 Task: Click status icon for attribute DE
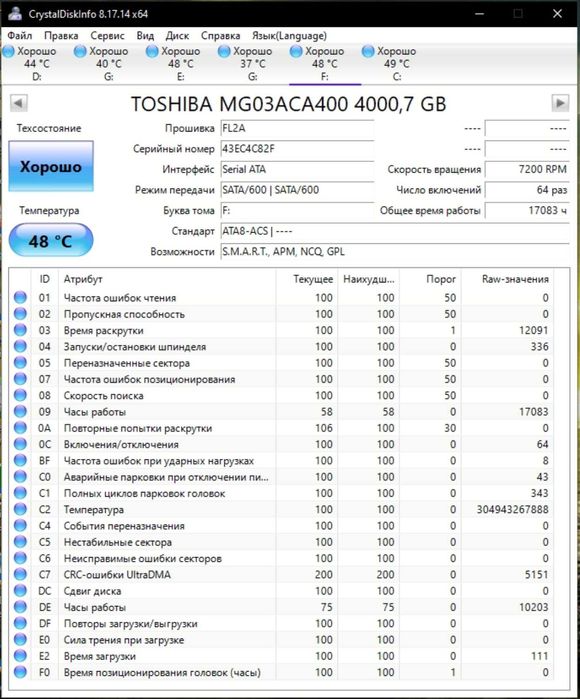tap(20, 607)
